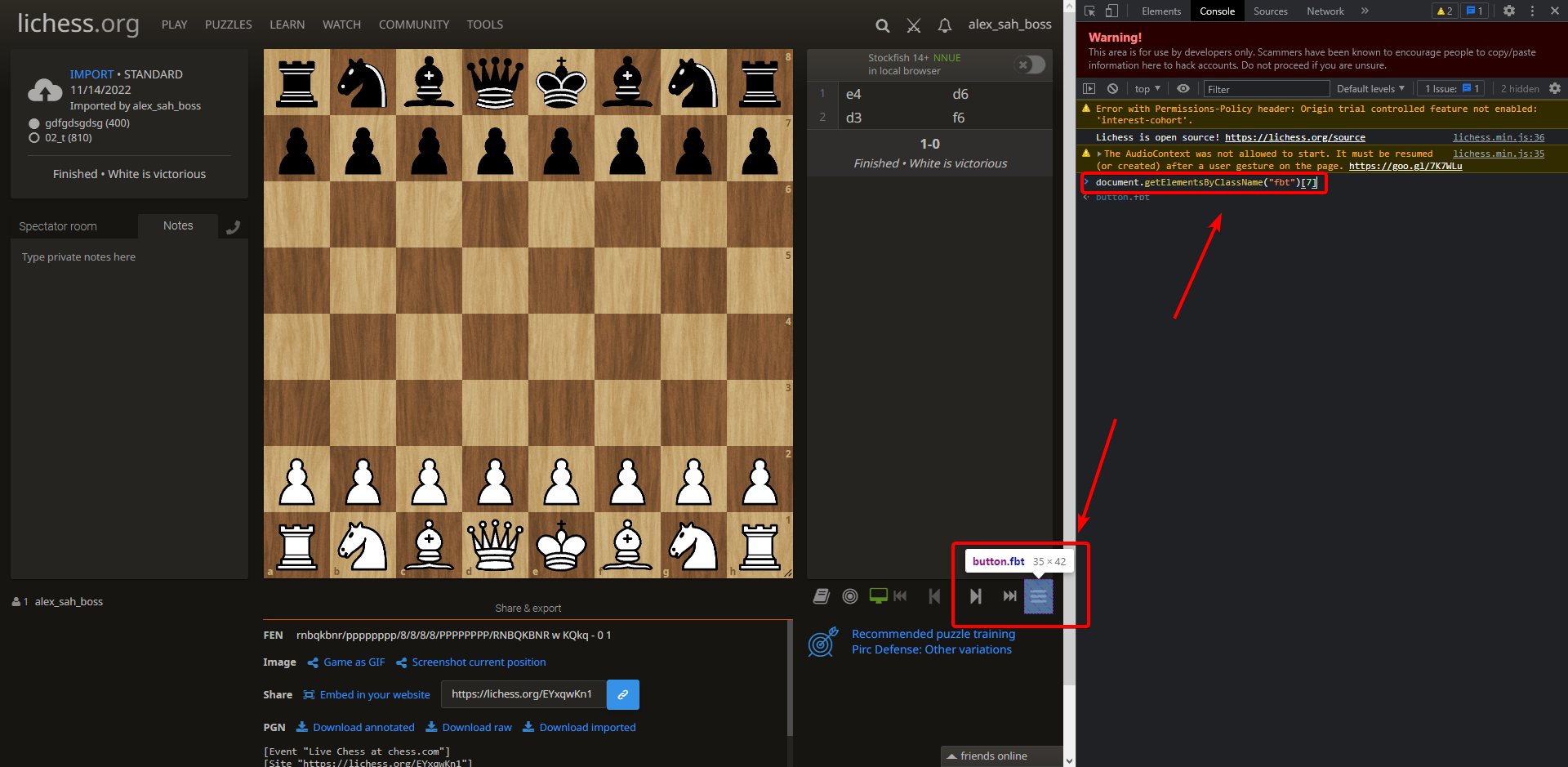Jump to the first move
The image size is (1568, 767).
(x=900, y=596)
